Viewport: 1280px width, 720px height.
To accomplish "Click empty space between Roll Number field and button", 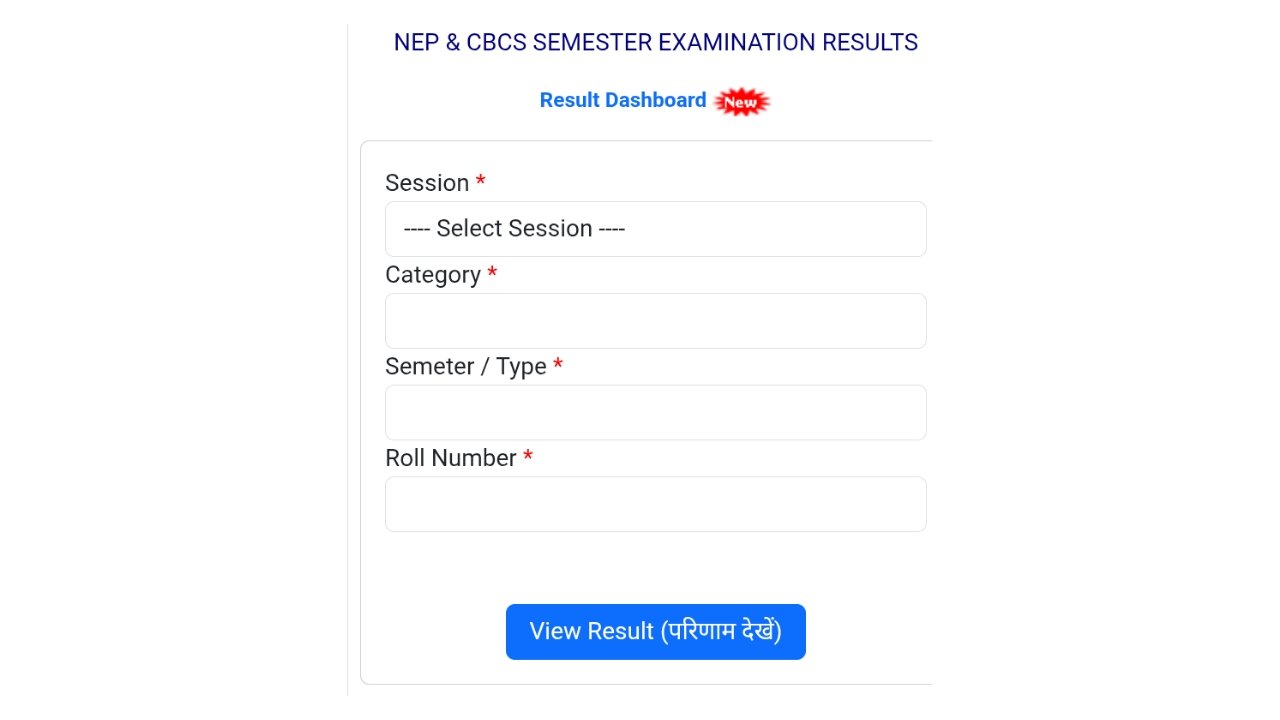I will [x=655, y=567].
